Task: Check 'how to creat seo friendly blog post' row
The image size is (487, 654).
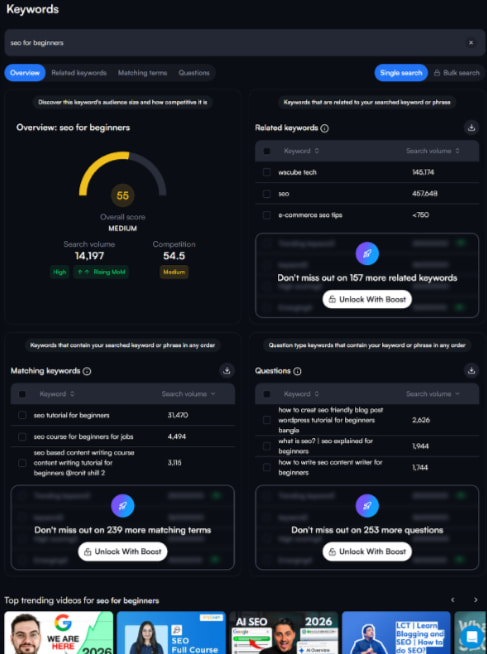Action: [267, 420]
